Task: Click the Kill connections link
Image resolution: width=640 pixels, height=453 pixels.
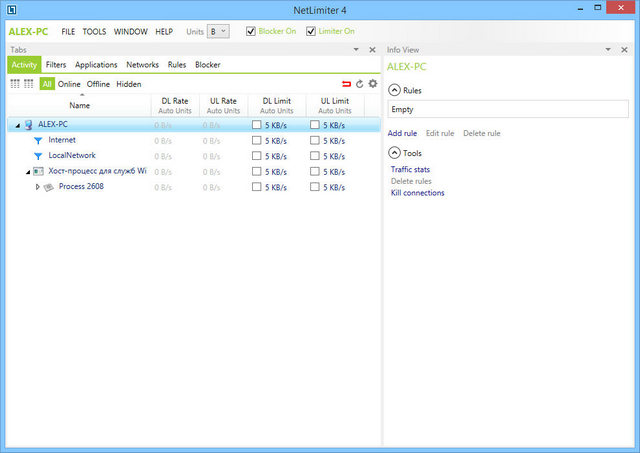Action: 417,193
